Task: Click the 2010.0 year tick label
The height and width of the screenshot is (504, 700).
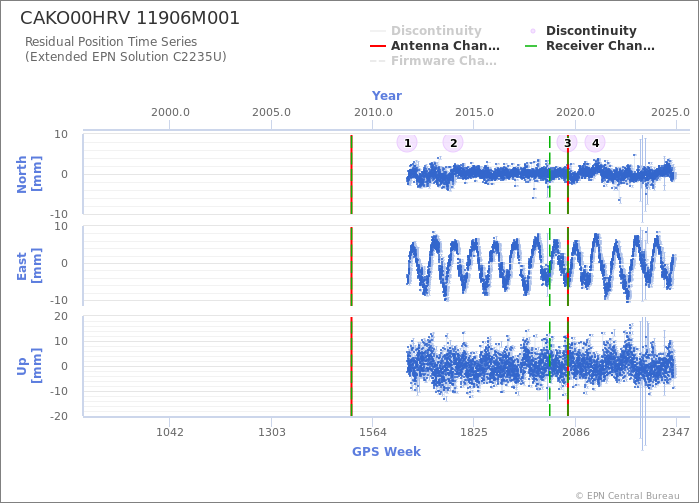Action: [373, 112]
